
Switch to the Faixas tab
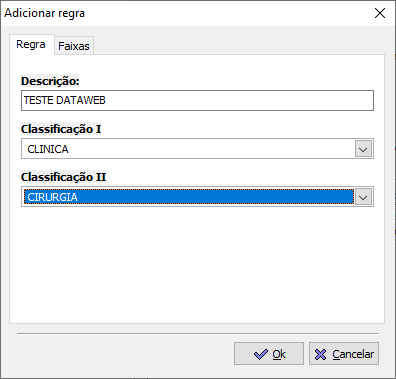[74, 46]
